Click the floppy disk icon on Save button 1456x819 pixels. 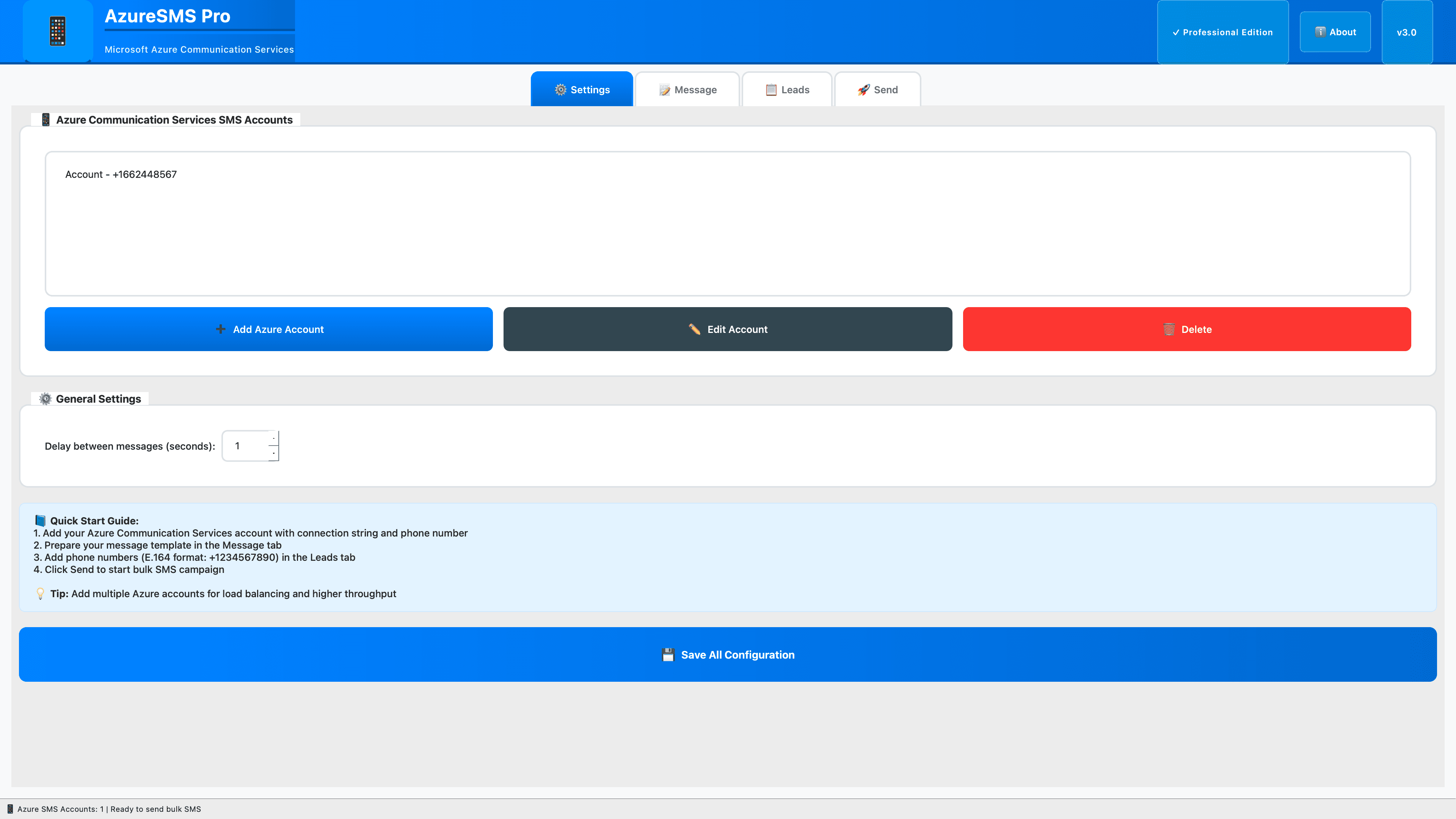pos(668,654)
